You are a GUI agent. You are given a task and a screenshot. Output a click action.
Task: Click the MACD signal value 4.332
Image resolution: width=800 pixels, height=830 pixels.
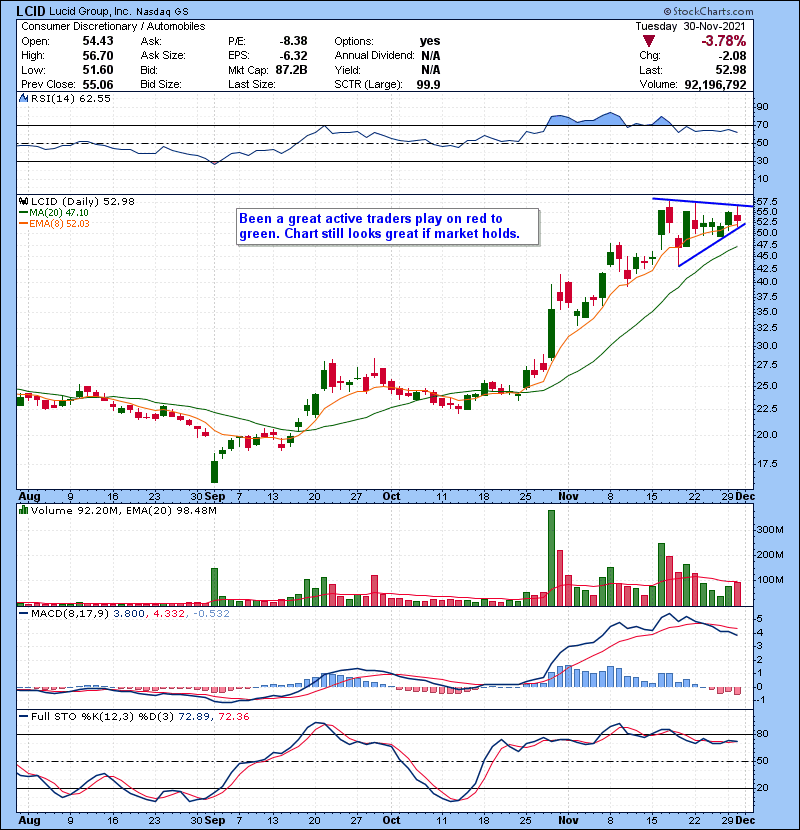169,614
